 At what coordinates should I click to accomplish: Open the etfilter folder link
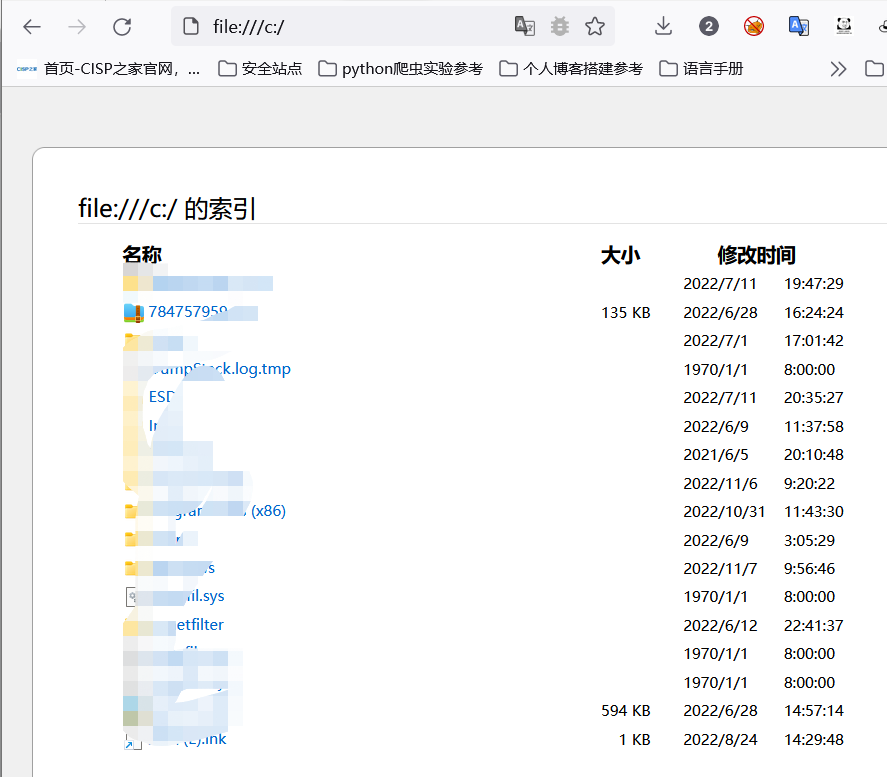(x=200, y=624)
